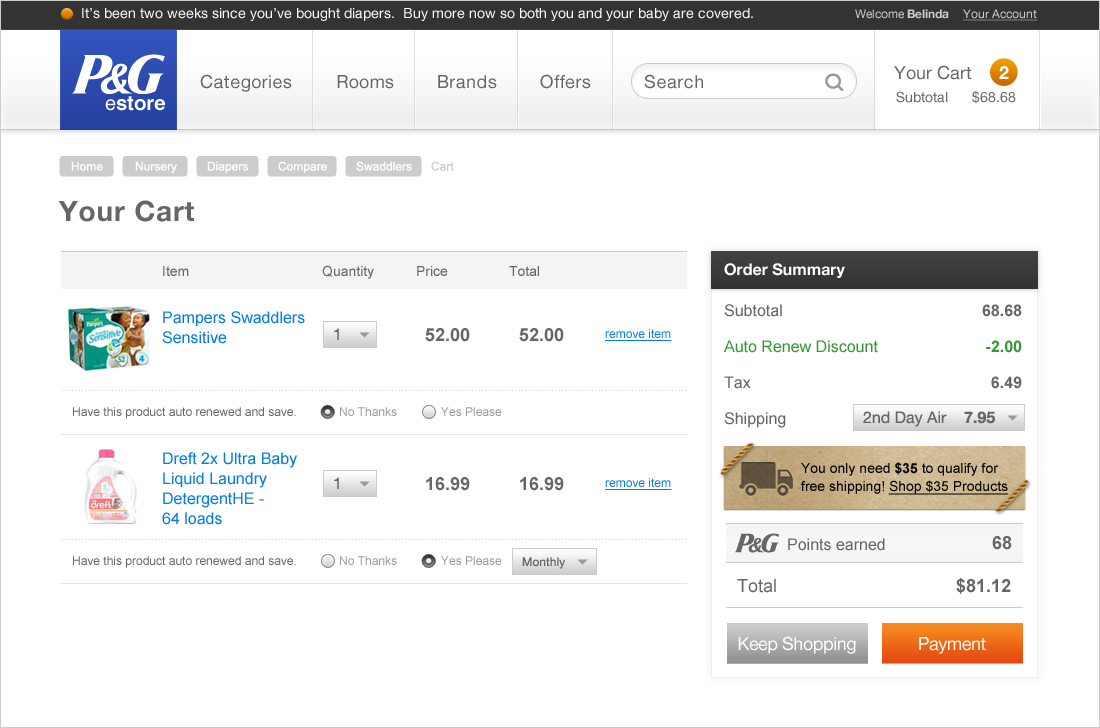
Task: Go to Diapers breadcrumb
Action: 227,166
